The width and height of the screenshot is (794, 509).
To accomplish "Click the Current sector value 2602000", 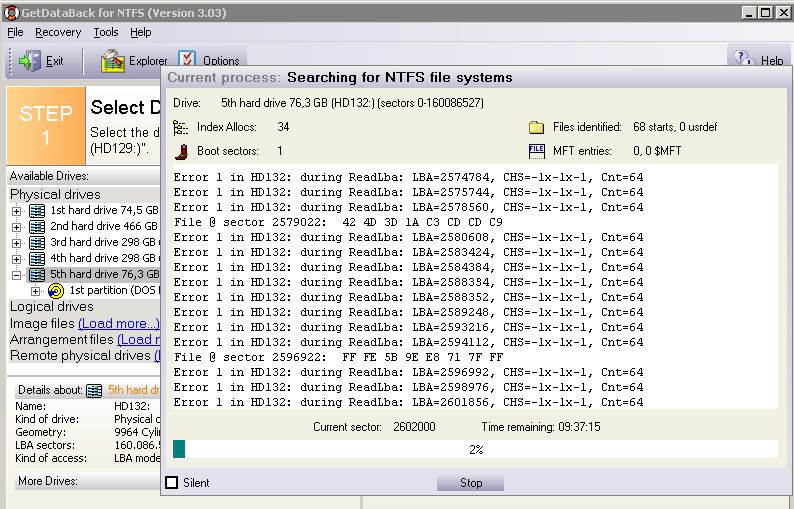I will point(414,427).
